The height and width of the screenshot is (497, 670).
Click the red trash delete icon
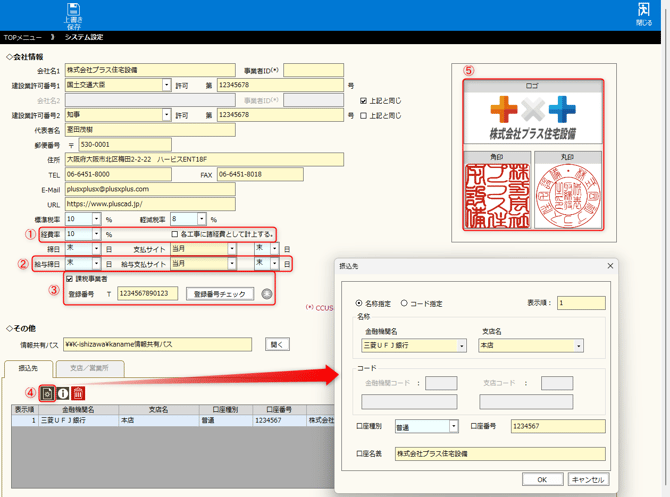click(x=78, y=393)
